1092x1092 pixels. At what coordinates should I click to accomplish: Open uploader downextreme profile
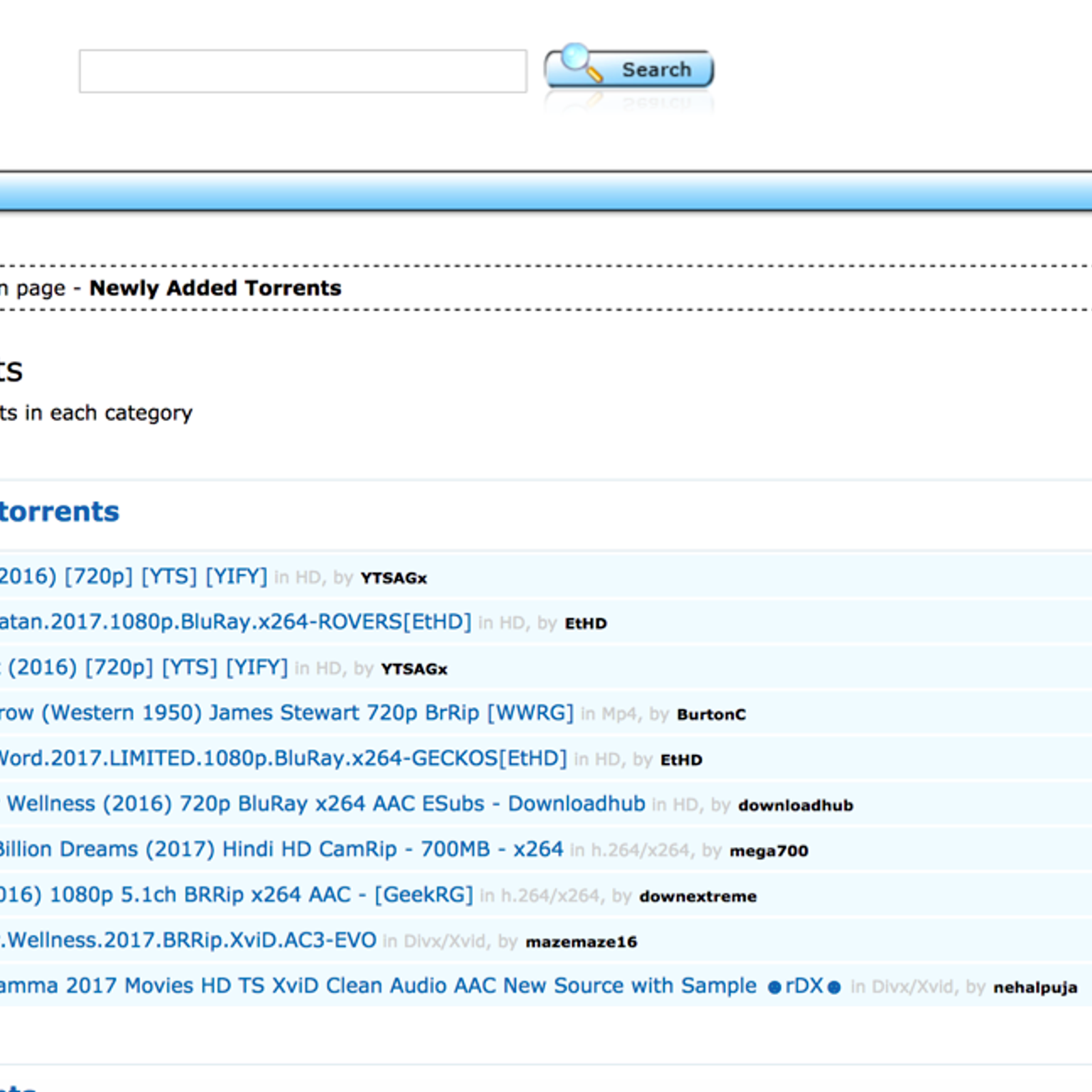(x=698, y=897)
